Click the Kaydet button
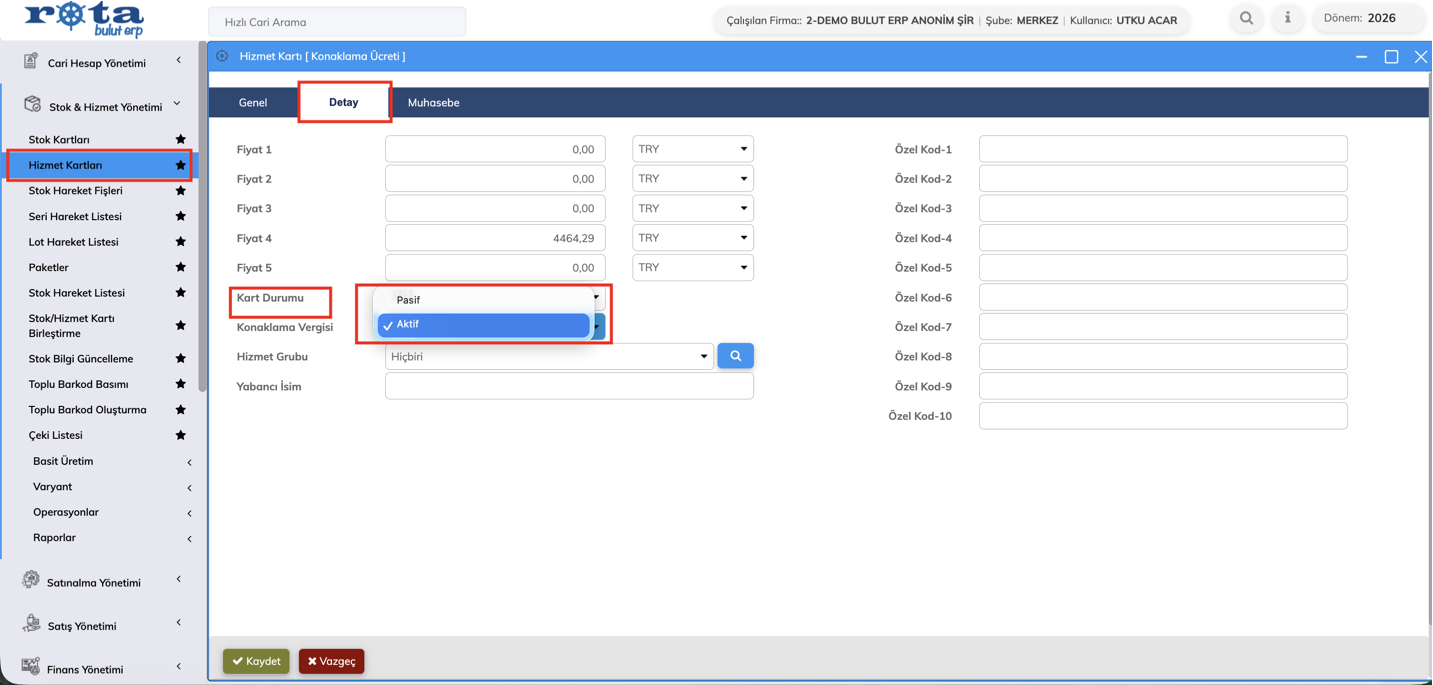The height and width of the screenshot is (685, 1433). coord(256,661)
